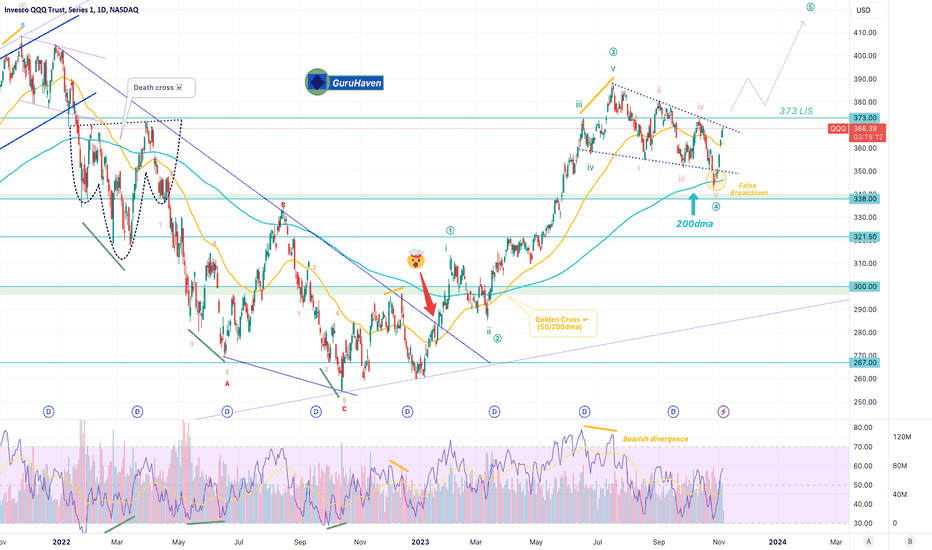The image size is (932, 550).
Task: Click the 2023 label on time axis
Action: (x=420, y=542)
